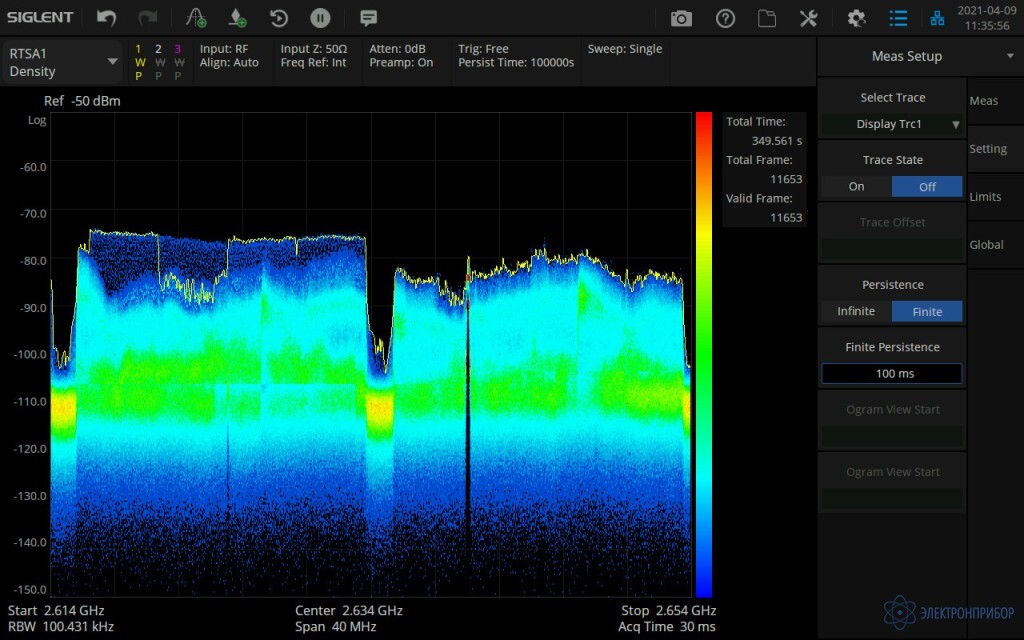This screenshot has height=640, width=1024.
Task: Set Trace State to On
Action: click(857, 187)
